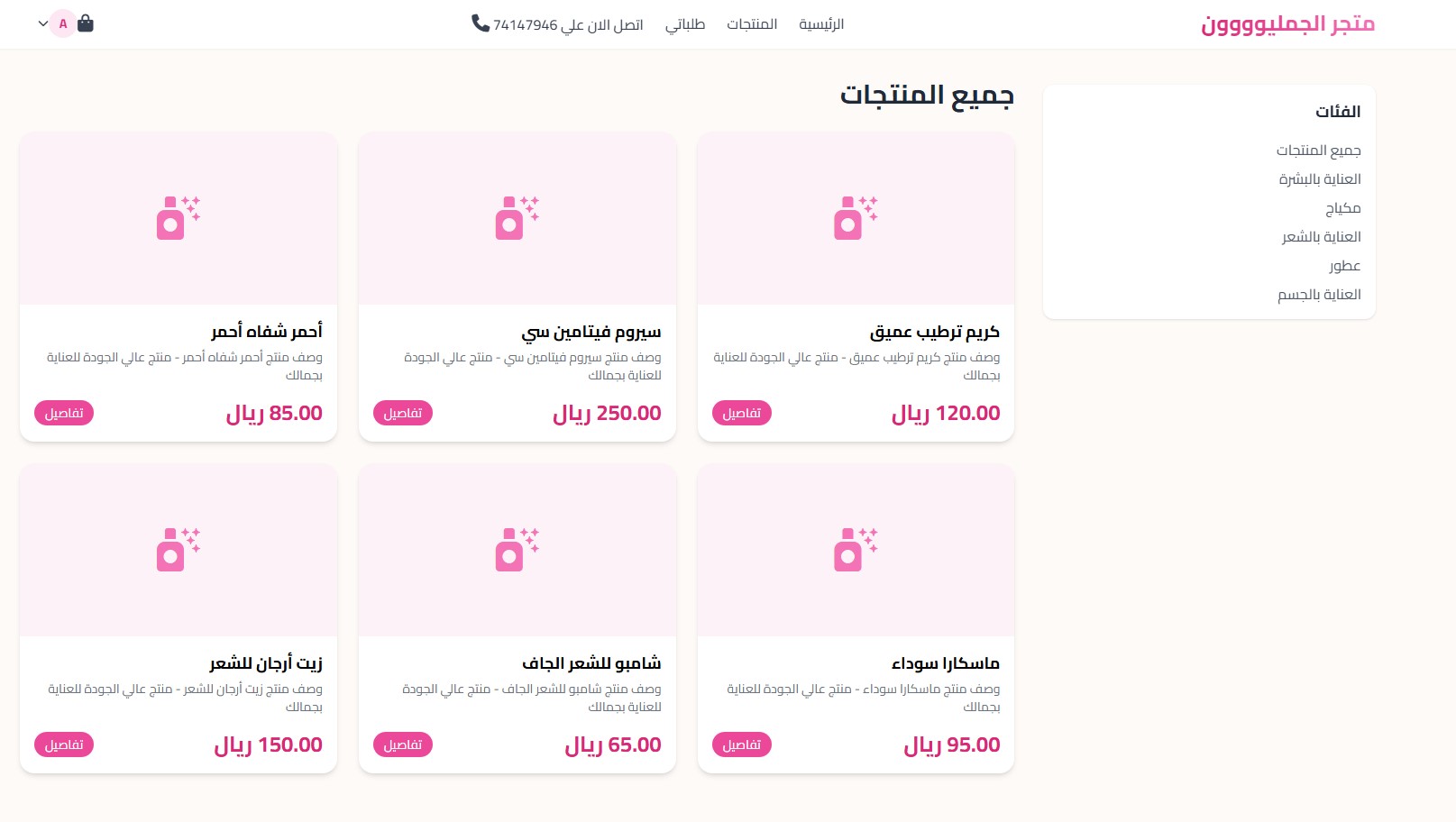Expand the account dropdown chevron

coord(42,24)
